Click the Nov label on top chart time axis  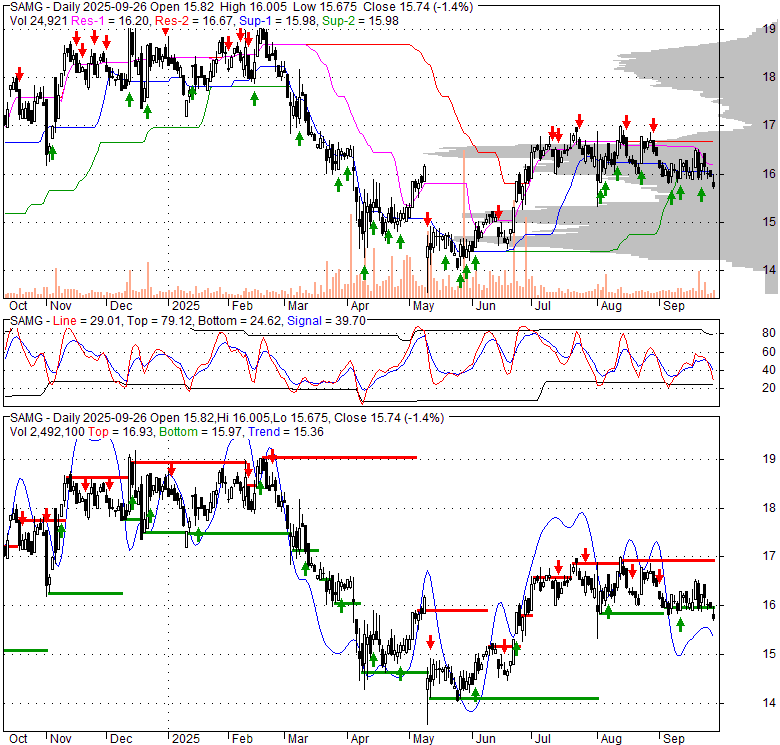click(61, 306)
